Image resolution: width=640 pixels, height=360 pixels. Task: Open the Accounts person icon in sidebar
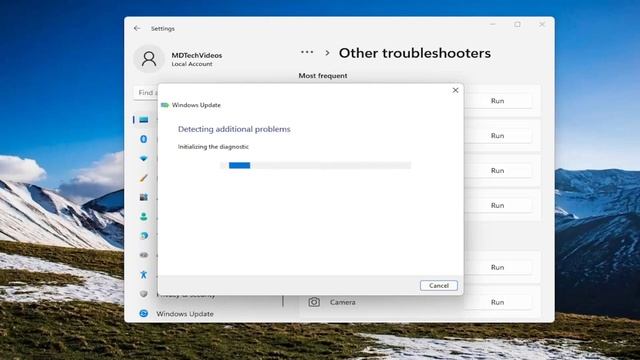(144, 216)
